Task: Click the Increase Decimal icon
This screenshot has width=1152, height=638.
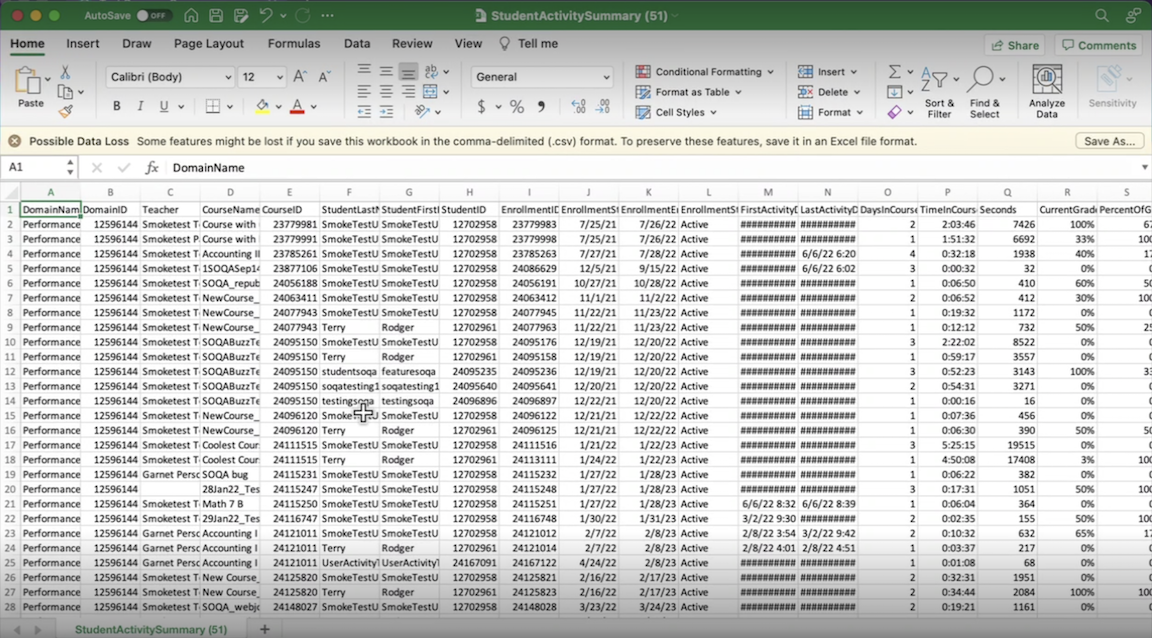Action: coord(578,107)
